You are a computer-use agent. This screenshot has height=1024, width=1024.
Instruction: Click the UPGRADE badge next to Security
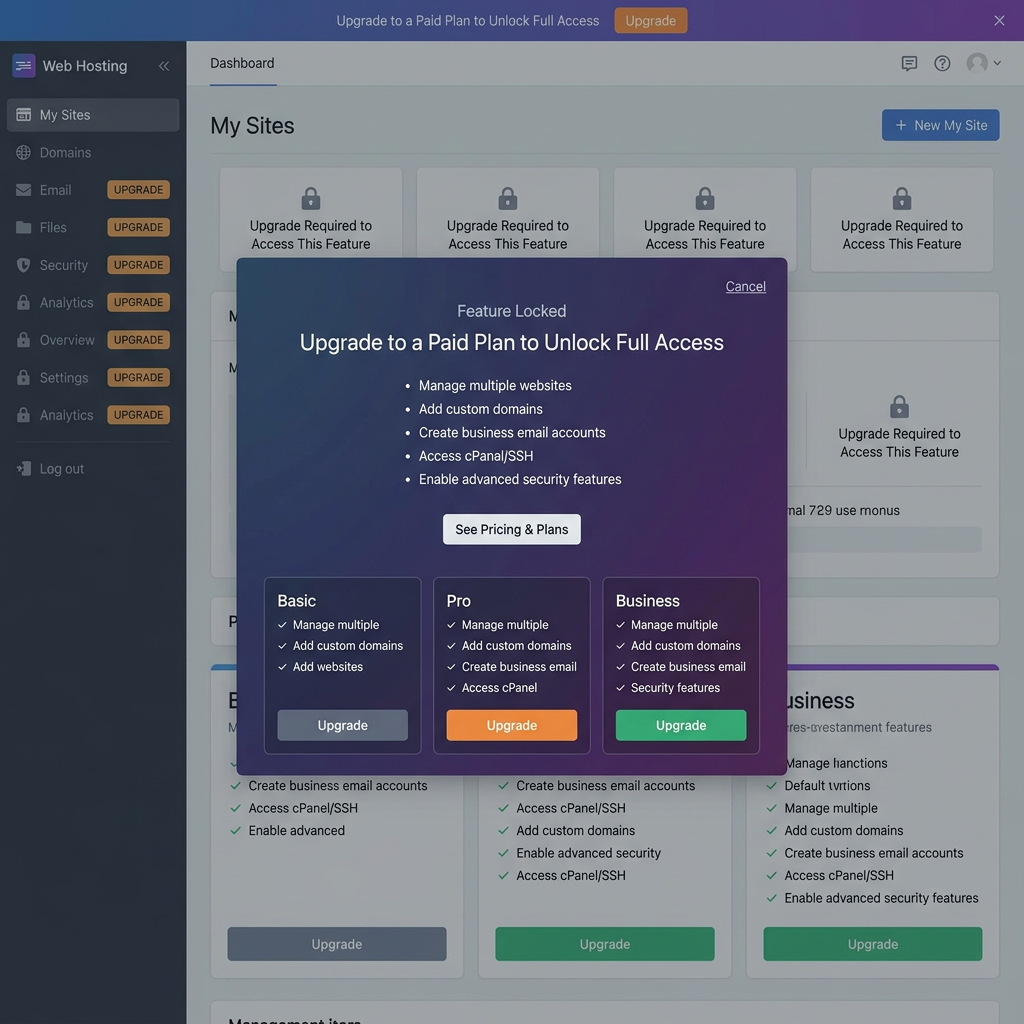tap(138, 265)
